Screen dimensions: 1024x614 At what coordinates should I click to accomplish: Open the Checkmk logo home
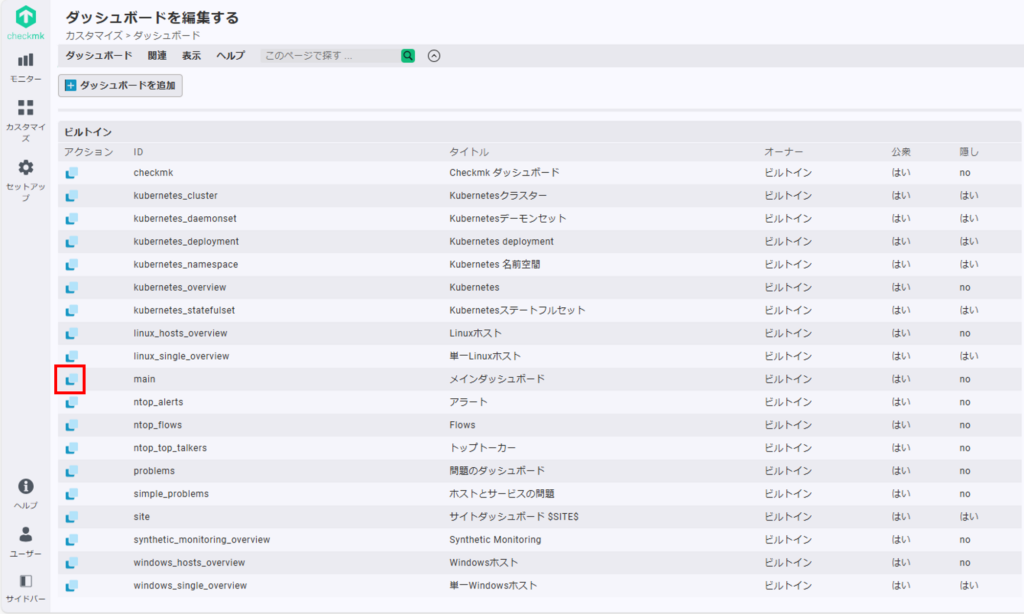coord(25,22)
